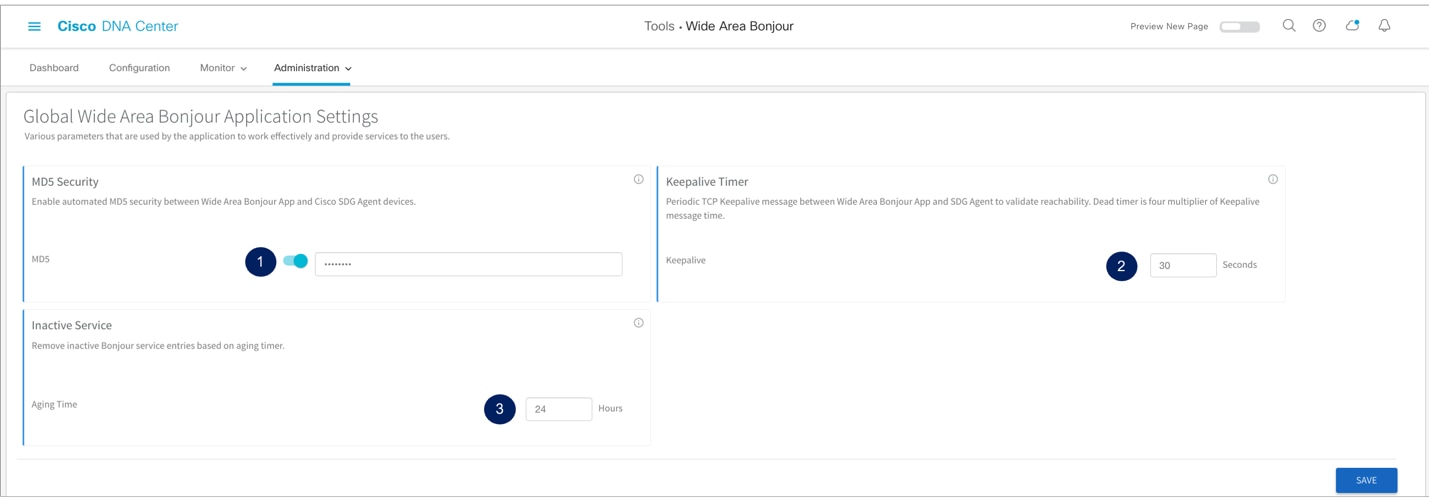The height and width of the screenshot is (501, 1429).
Task: Click the Keepalive Timer info icon
Action: [1273, 180]
